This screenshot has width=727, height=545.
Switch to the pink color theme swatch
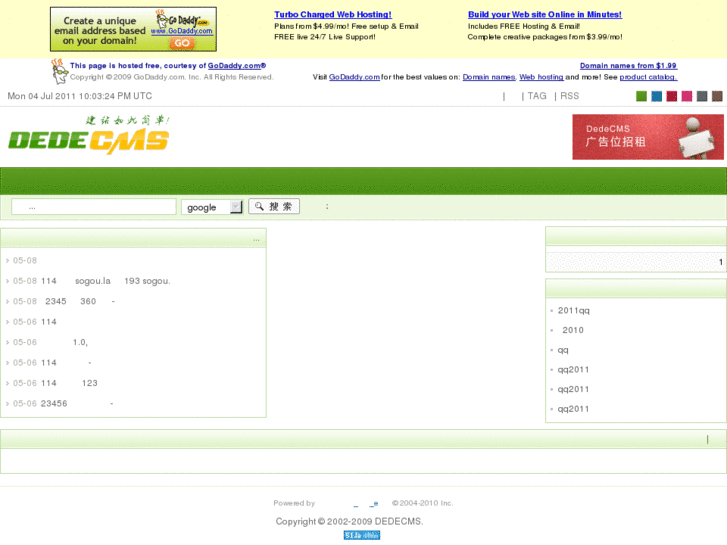pyautogui.click(x=687, y=96)
